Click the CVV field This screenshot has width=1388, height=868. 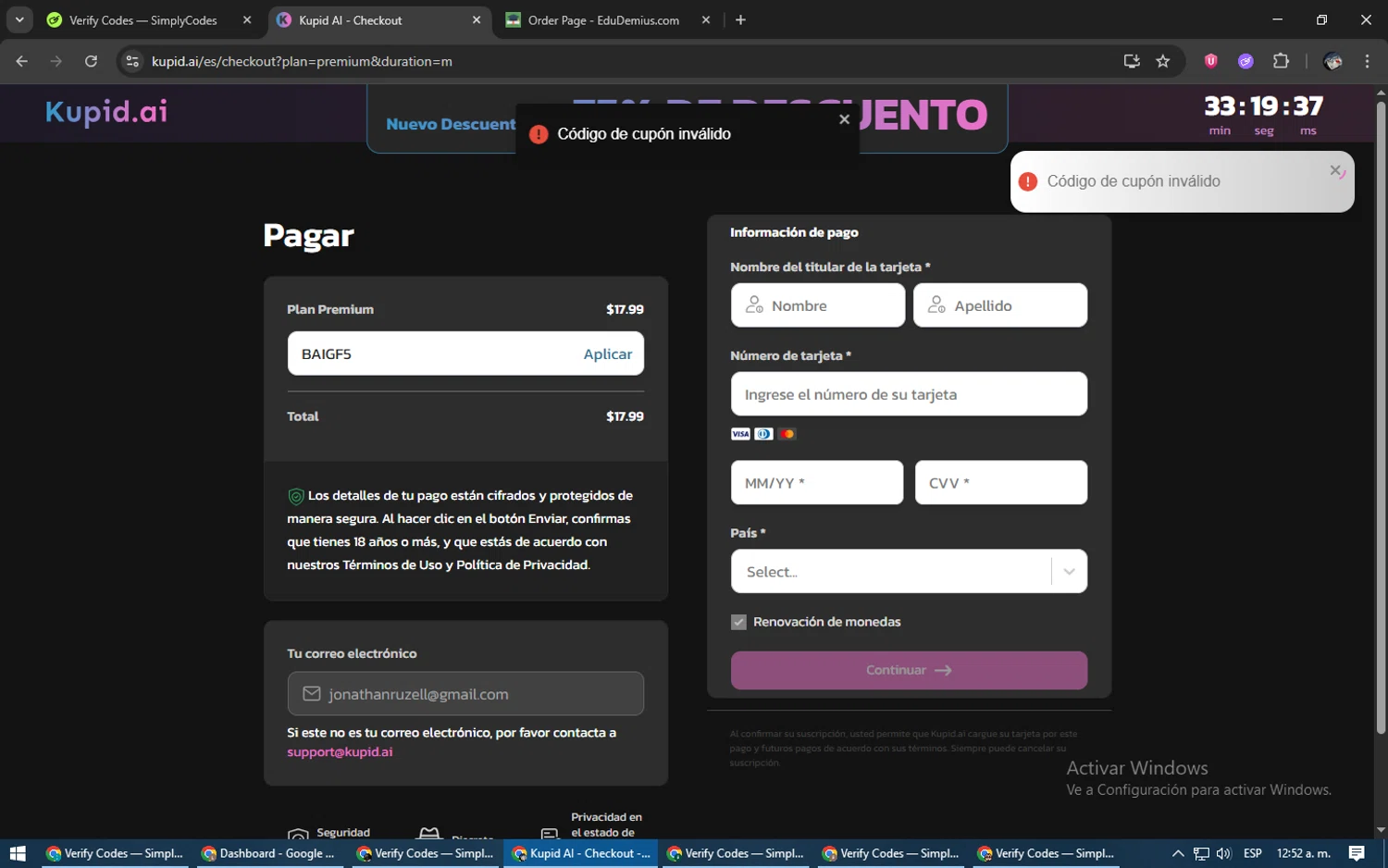tap(1001, 483)
